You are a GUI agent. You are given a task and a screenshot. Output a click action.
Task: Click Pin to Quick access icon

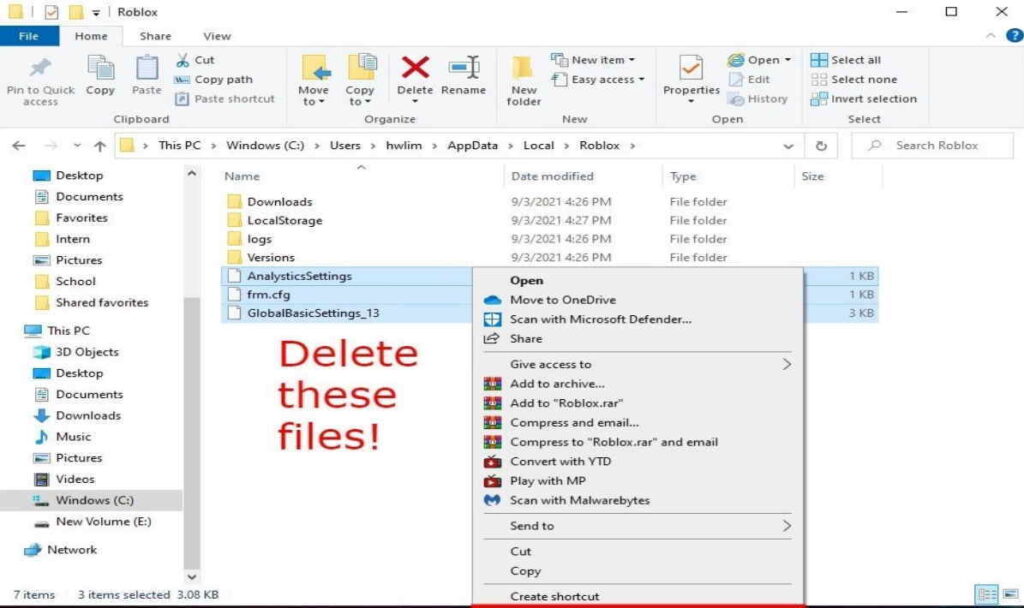click(40, 68)
